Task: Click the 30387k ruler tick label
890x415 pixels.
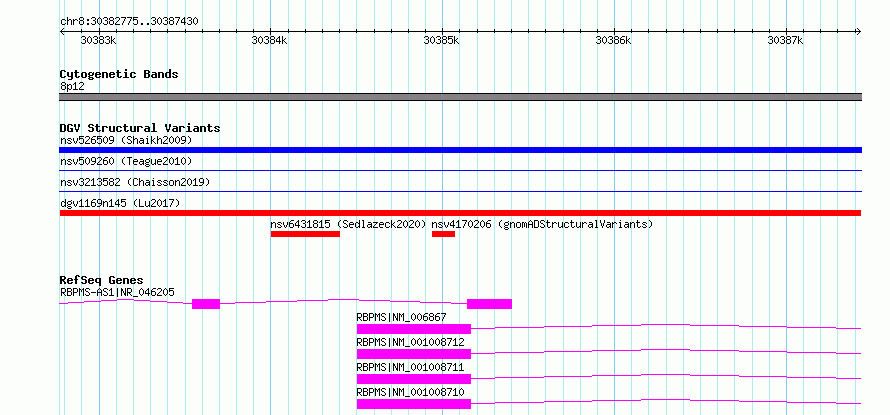Action: [x=785, y=40]
